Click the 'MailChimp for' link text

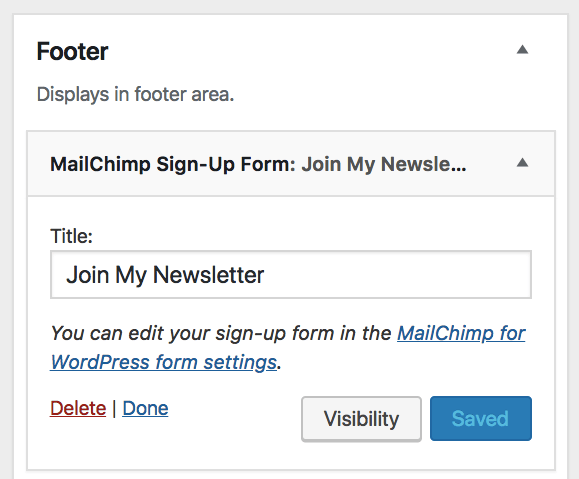461,333
